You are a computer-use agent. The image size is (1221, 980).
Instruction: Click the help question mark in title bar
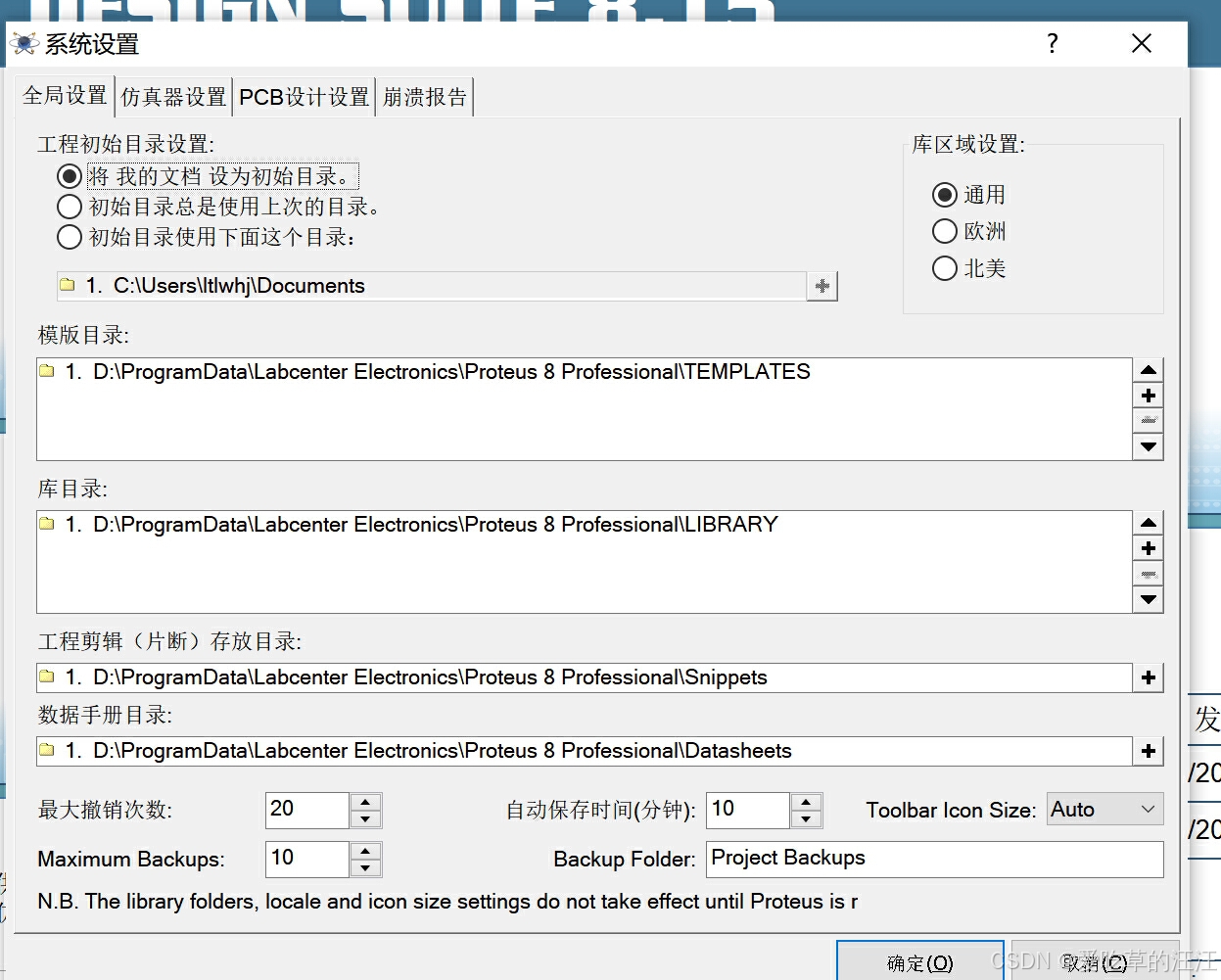pyautogui.click(x=1053, y=43)
